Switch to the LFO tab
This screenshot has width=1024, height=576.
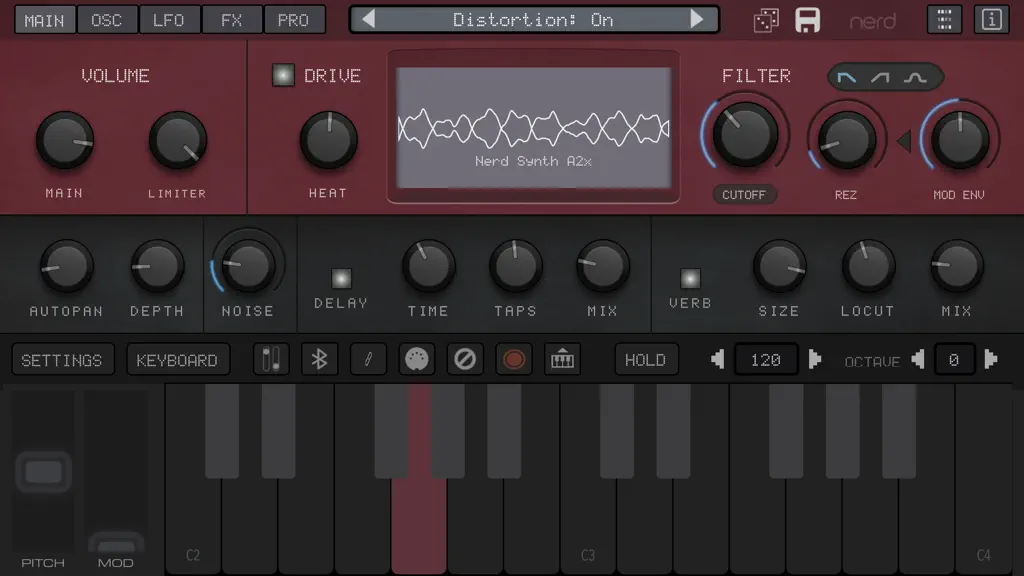[168, 20]
